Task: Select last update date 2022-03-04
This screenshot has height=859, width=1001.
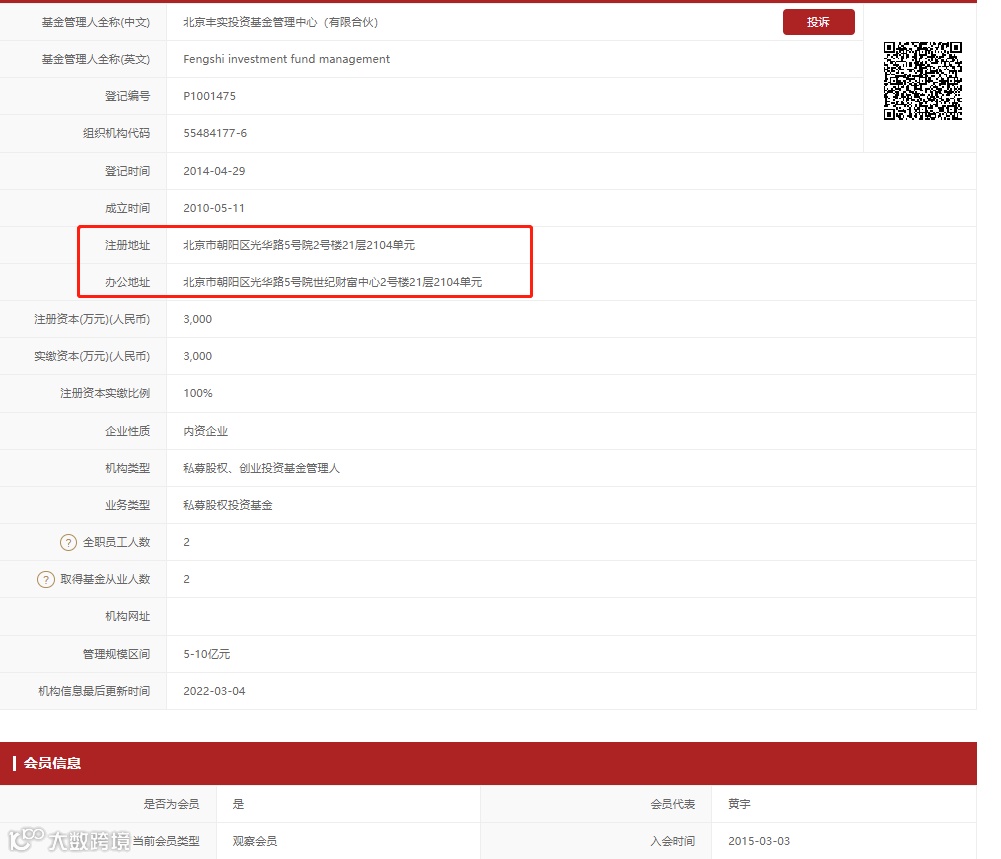Action: click(x=214, y=691)
